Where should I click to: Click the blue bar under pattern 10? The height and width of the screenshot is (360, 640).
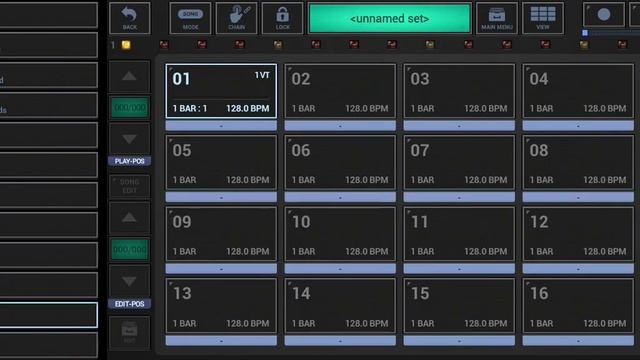[340, 269]
